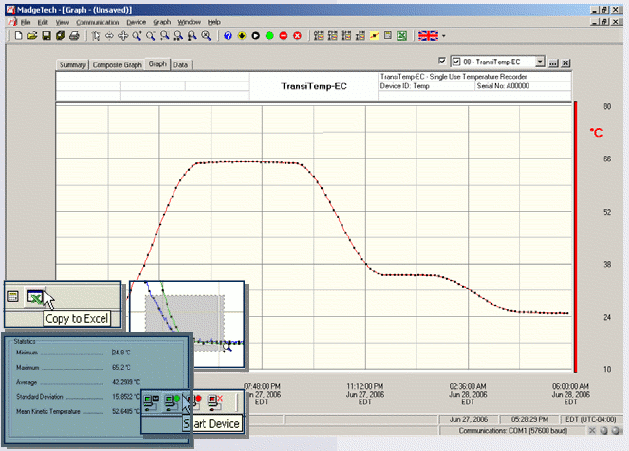Click the green circle start icon
Screen dimensions: 629x451
point(270,36)
